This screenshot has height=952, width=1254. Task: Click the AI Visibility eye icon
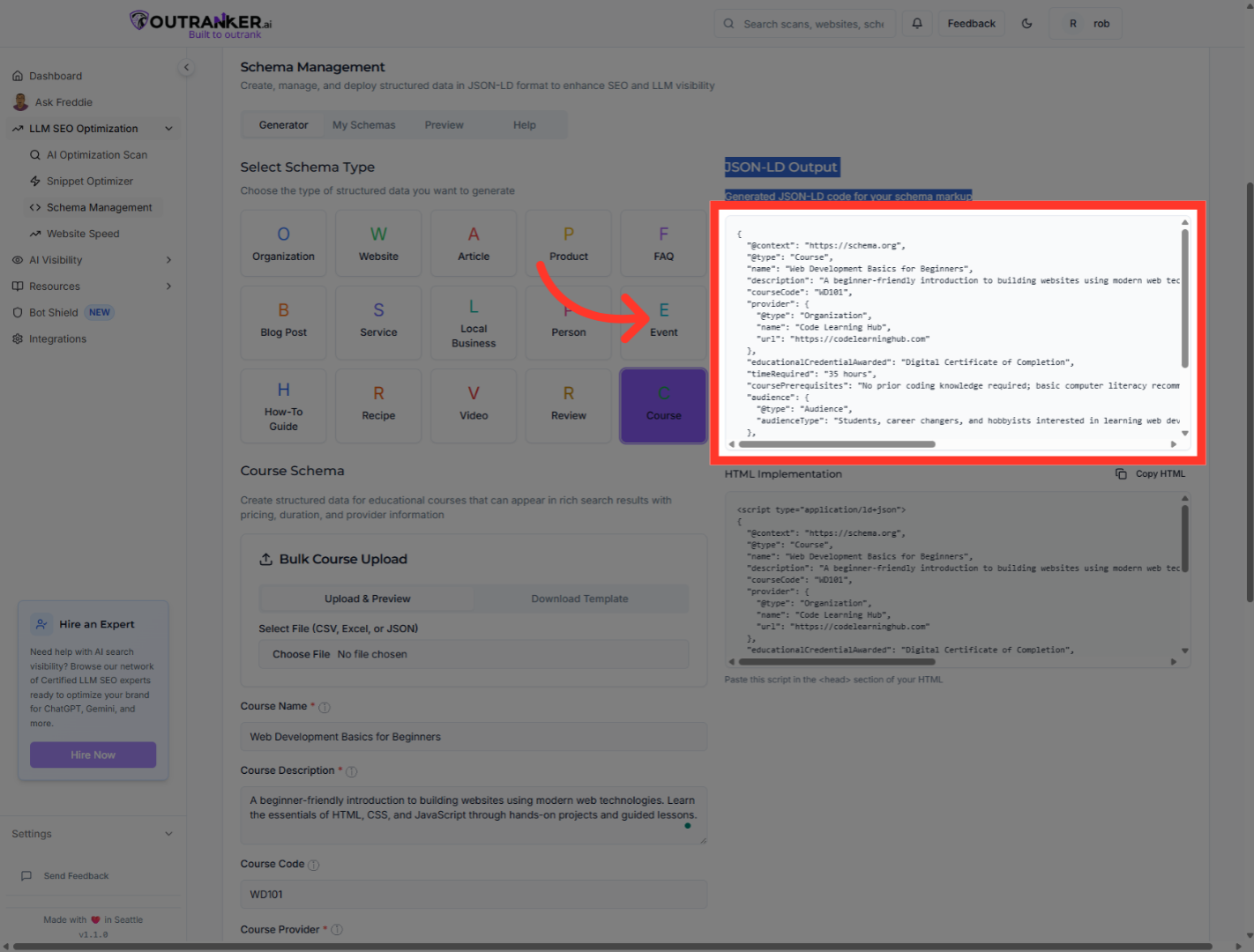(18, 260)
